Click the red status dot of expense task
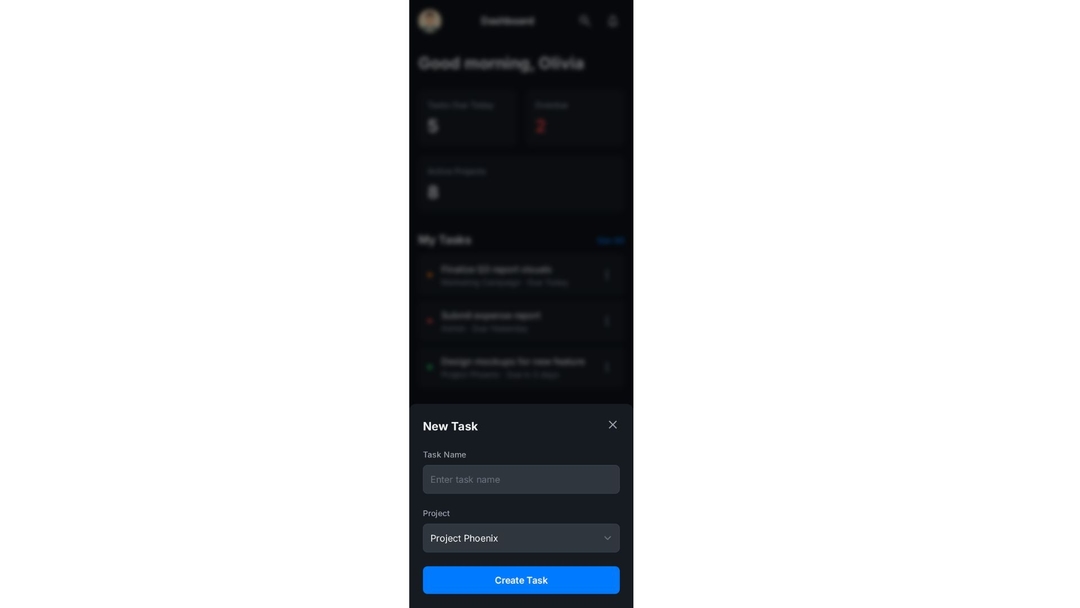Screen dimensions: 1080x608 tap(430, 321)
